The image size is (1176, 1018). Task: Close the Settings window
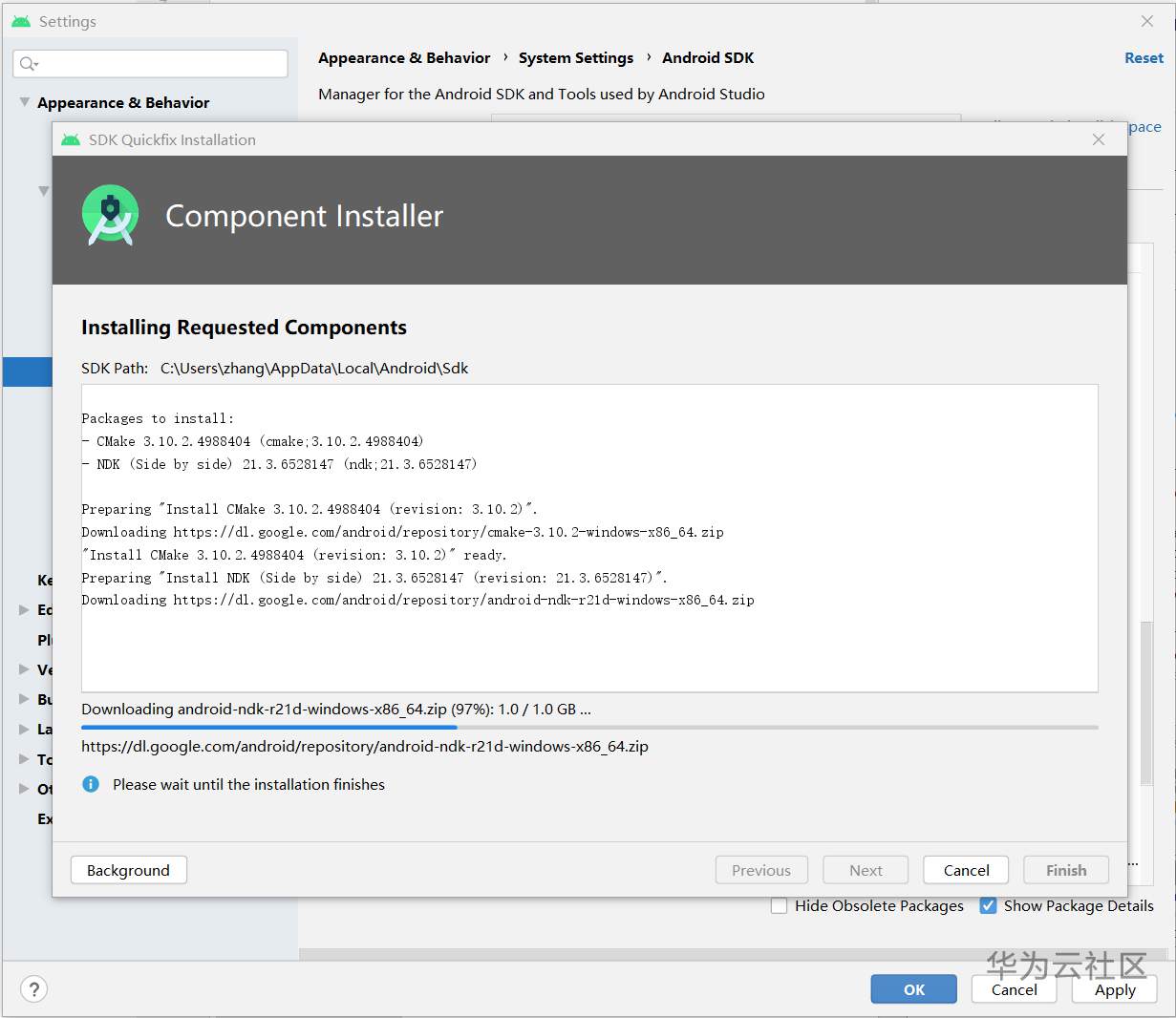pos(1147,21)
